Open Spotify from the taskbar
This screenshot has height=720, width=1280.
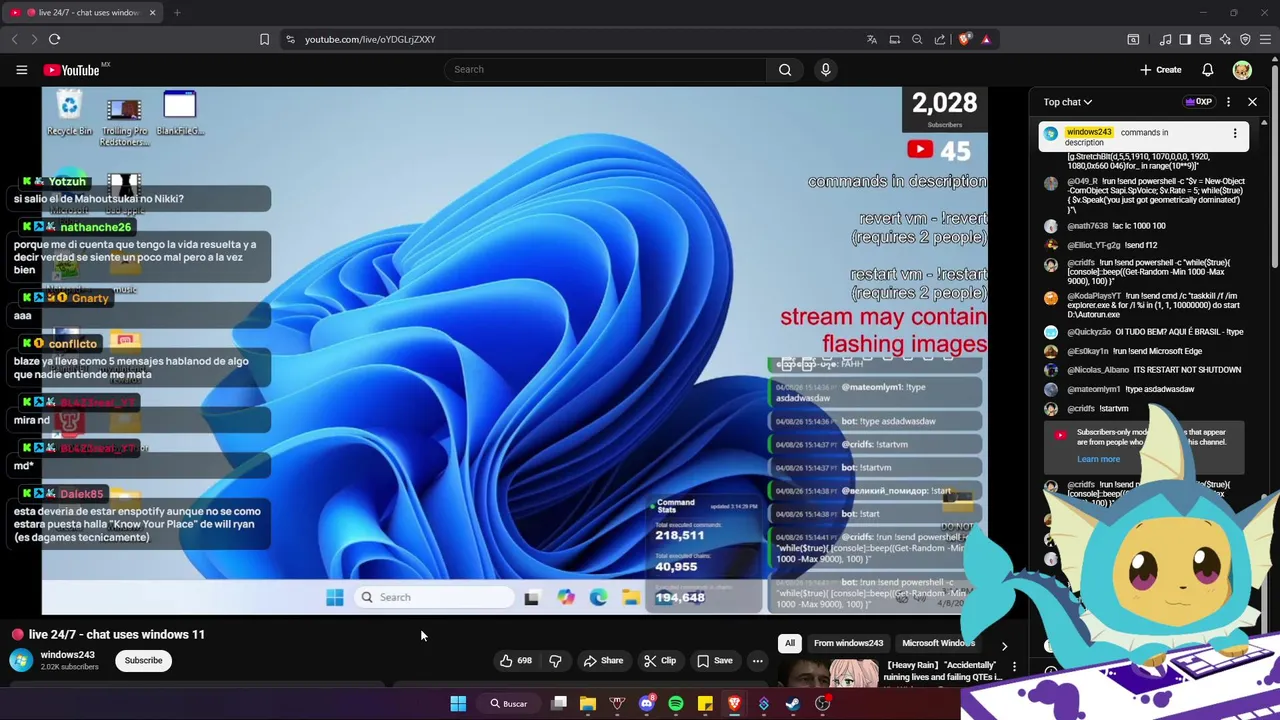point(676,704)
